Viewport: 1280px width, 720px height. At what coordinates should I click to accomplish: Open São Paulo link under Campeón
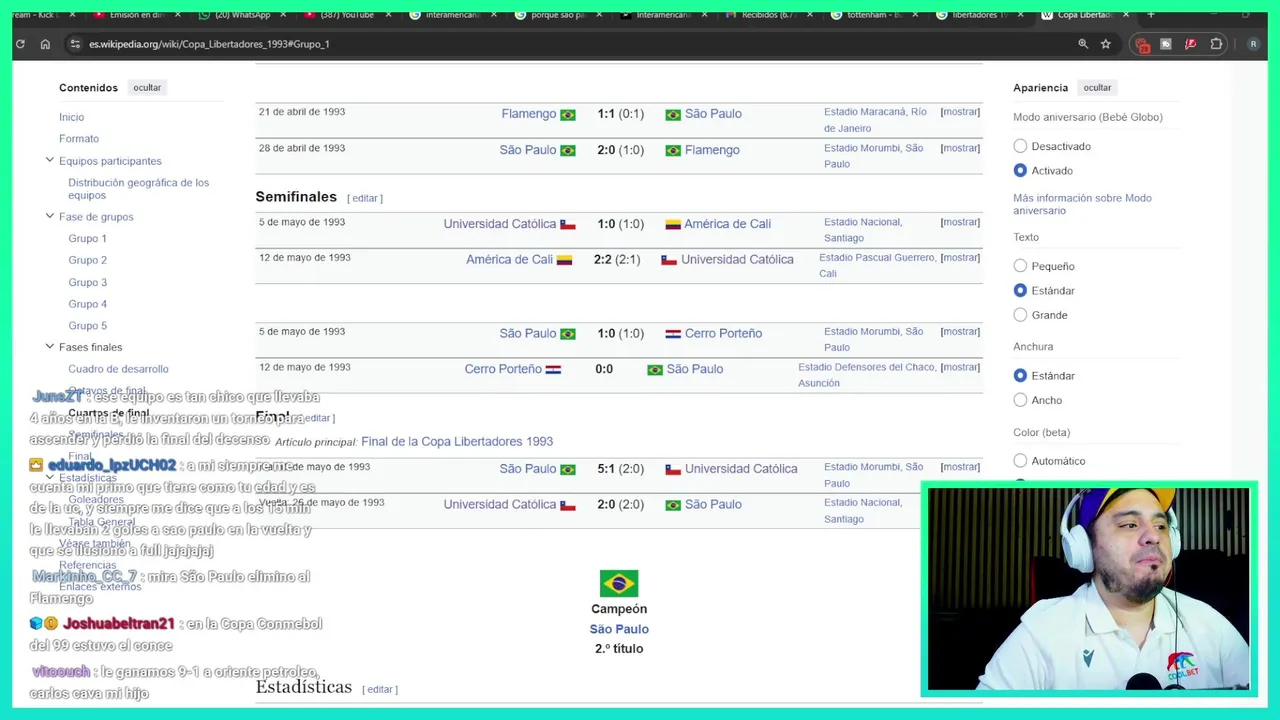[x=619, y=629]
